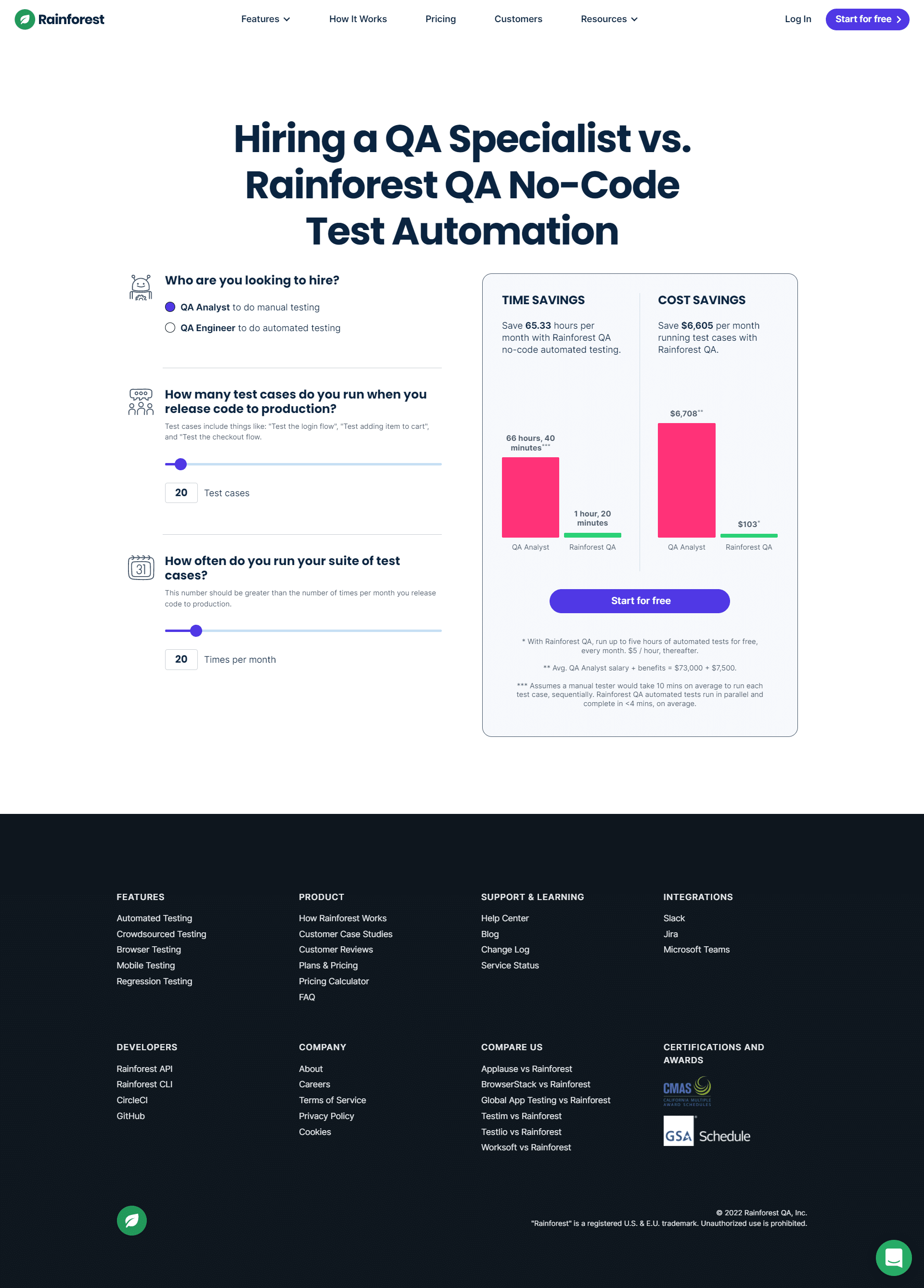Viewport: 924px width, 1288px height.
Task: Expand the Resources dropdown menu
Action: tap(609, 19)
